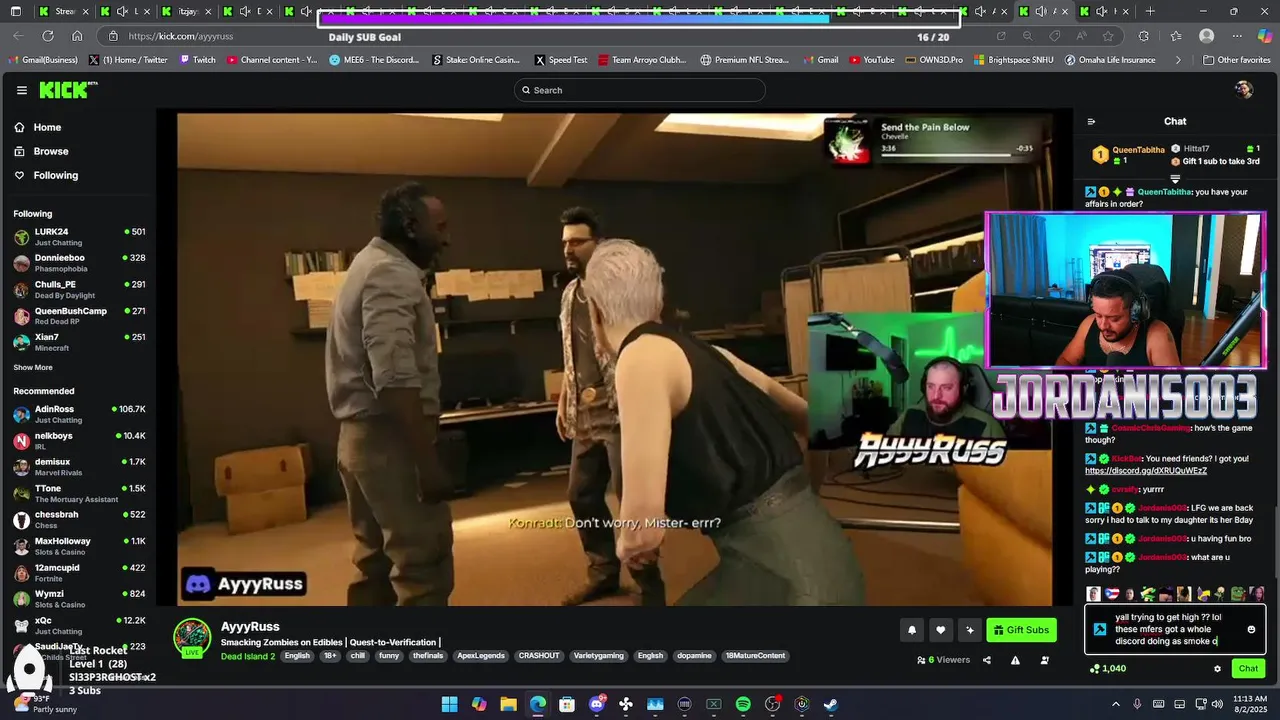Go back with browser back arrow
Screen dimensions: 1280x720
pos(18,36)
